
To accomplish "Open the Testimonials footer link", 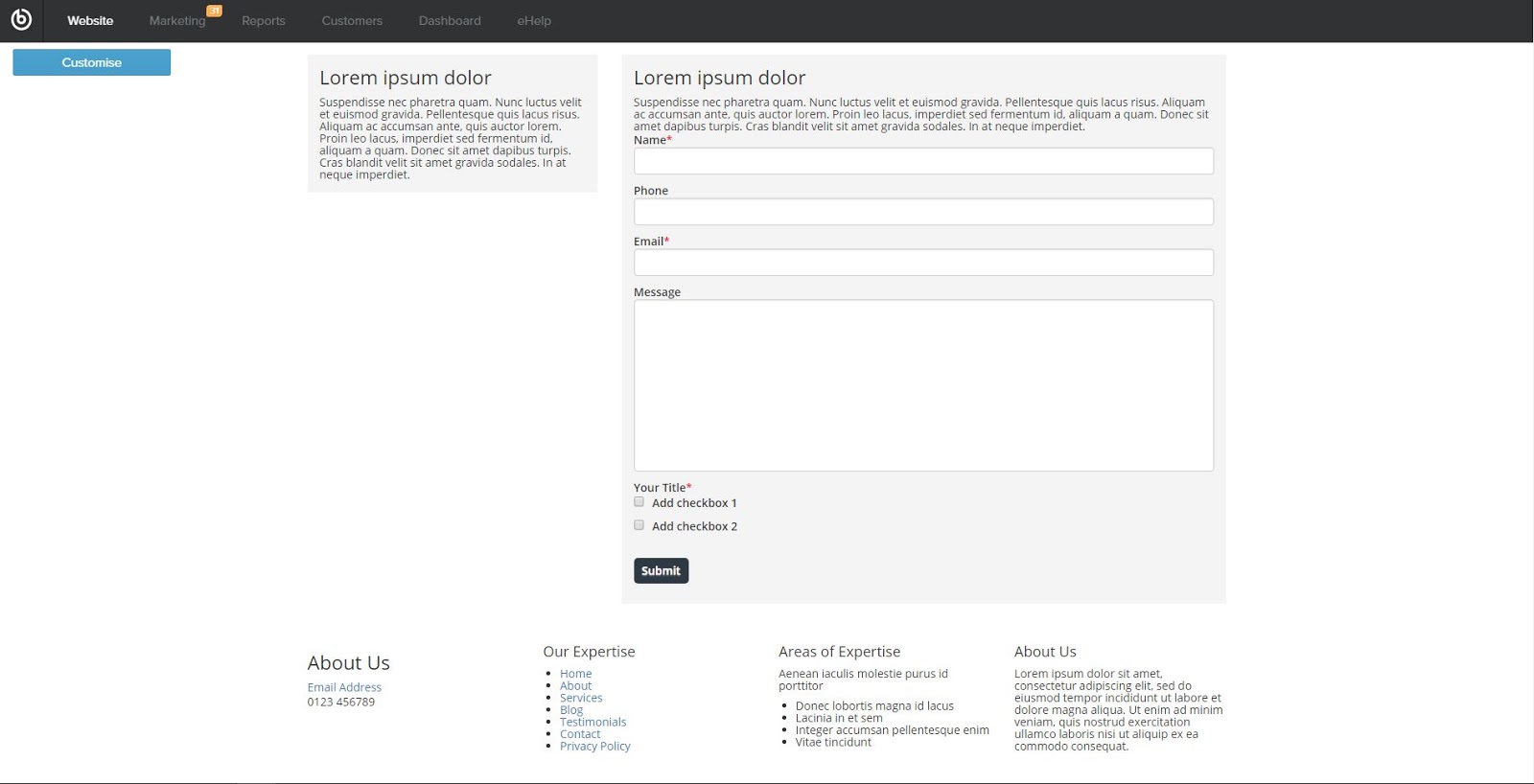I will 593,722.
